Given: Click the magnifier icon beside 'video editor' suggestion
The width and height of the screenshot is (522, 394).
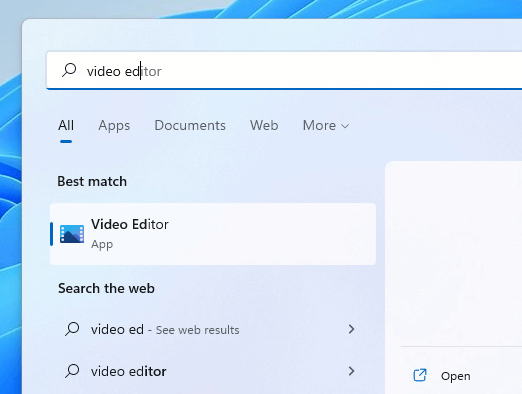Looking at the screenshot, I should tap(72, 371).
